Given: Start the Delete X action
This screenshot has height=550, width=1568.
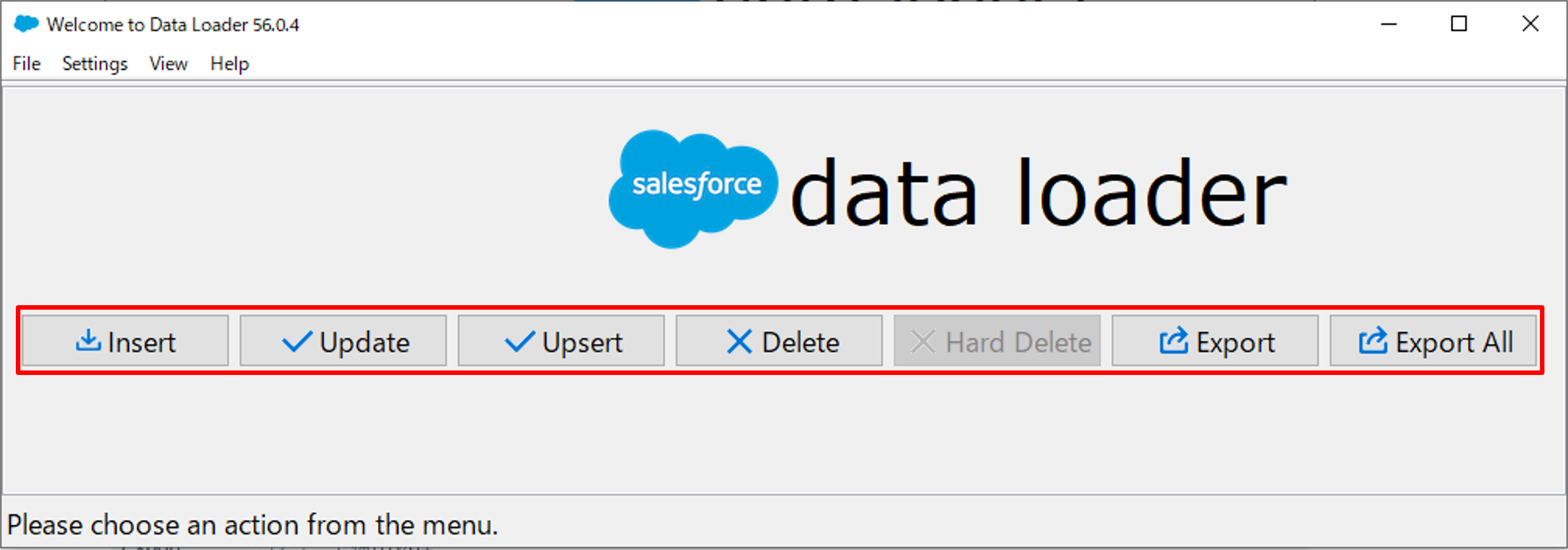Looking at the screenshot, I should coord(779,341).
